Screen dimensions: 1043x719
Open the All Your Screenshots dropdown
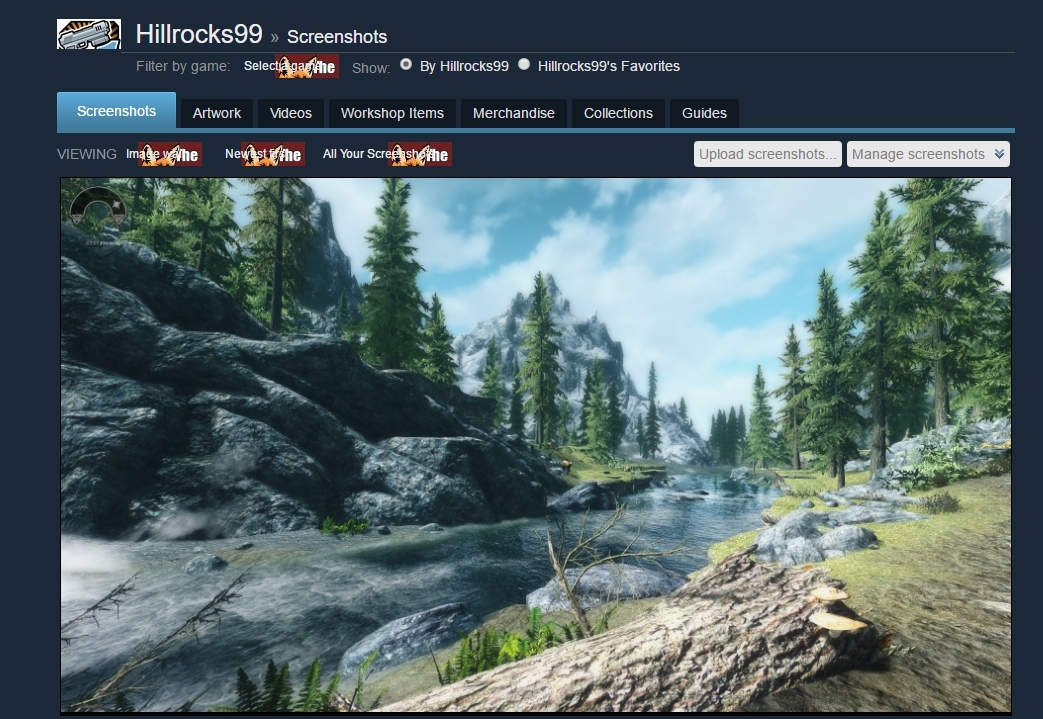click(386, 154)
